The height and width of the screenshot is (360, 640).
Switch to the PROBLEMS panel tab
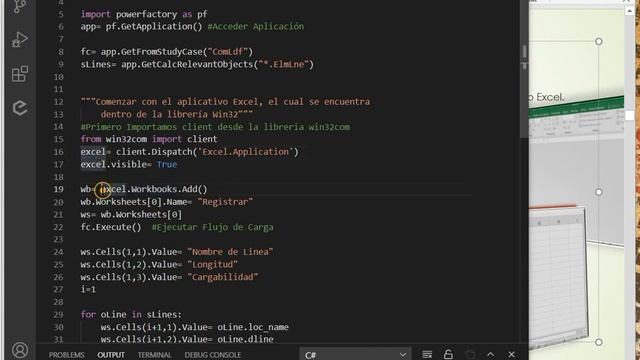(67, 355)
